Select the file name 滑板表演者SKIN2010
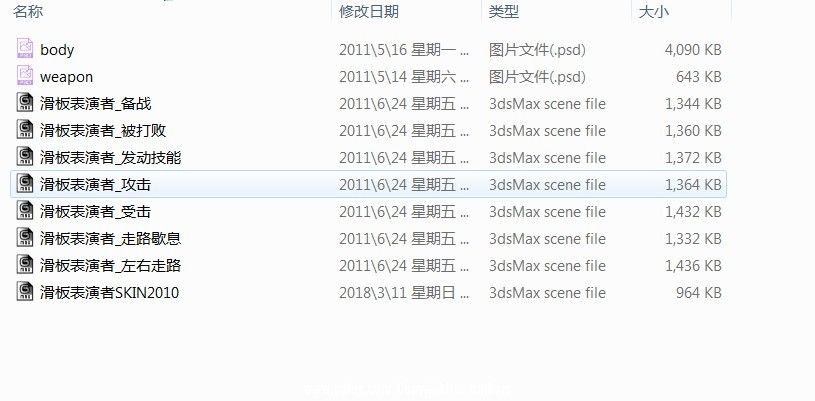The width and height of the screenshot is (815, 401). 109,293
